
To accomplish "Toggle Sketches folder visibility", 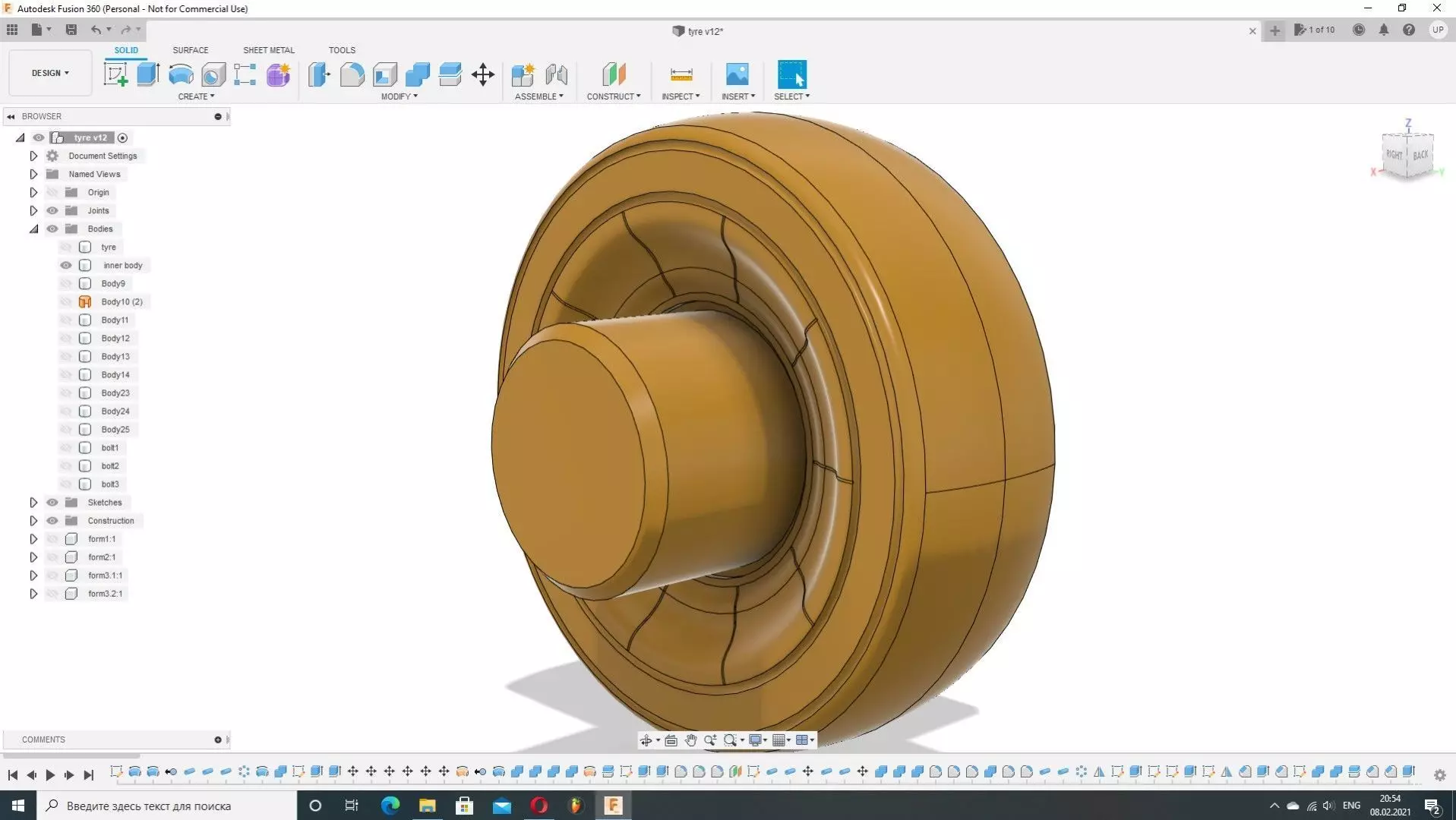I will 52,503.
